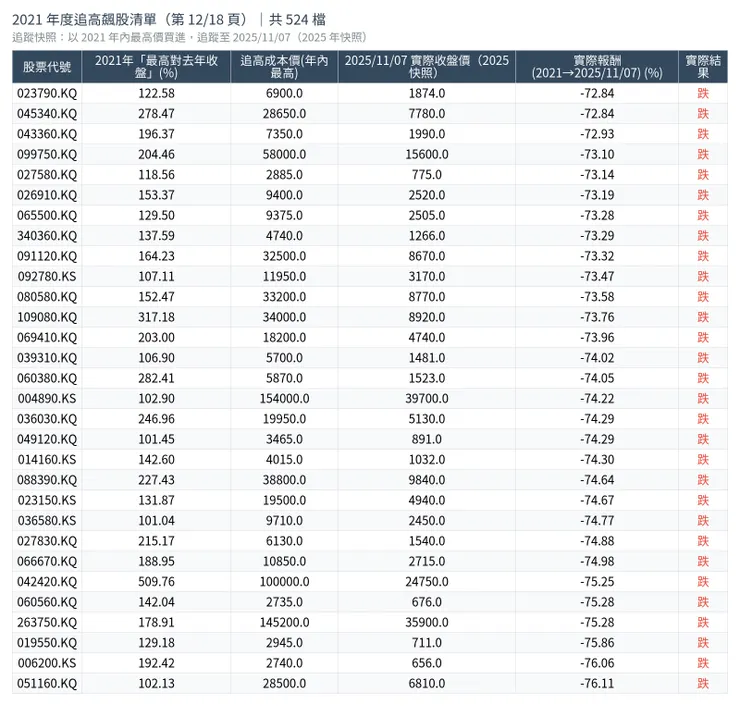Select stock code 088390.KQ
The image size is (740, 706).
click(x=47, y=480)
